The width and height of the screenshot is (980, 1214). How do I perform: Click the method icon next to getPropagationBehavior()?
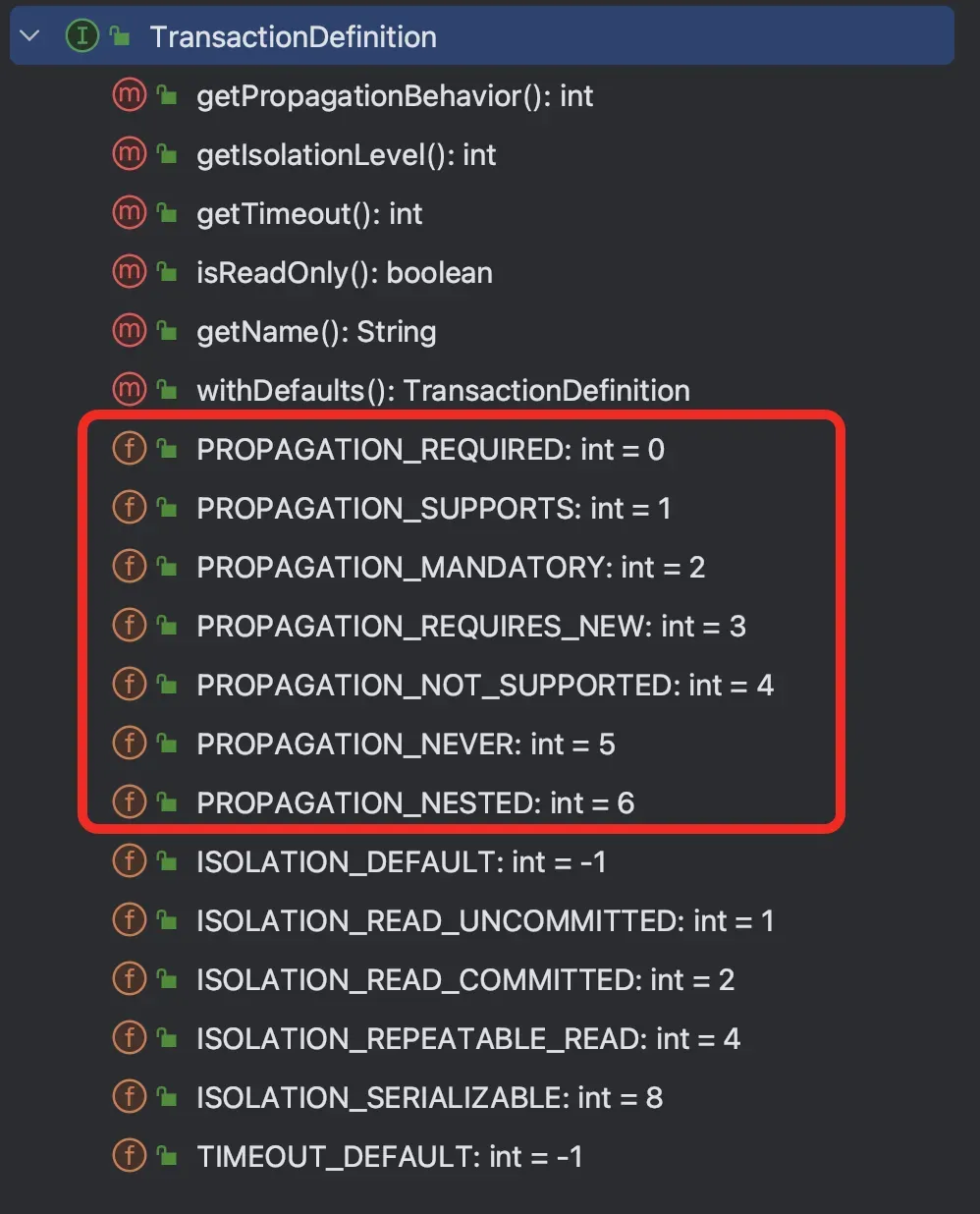coord(129,94)
